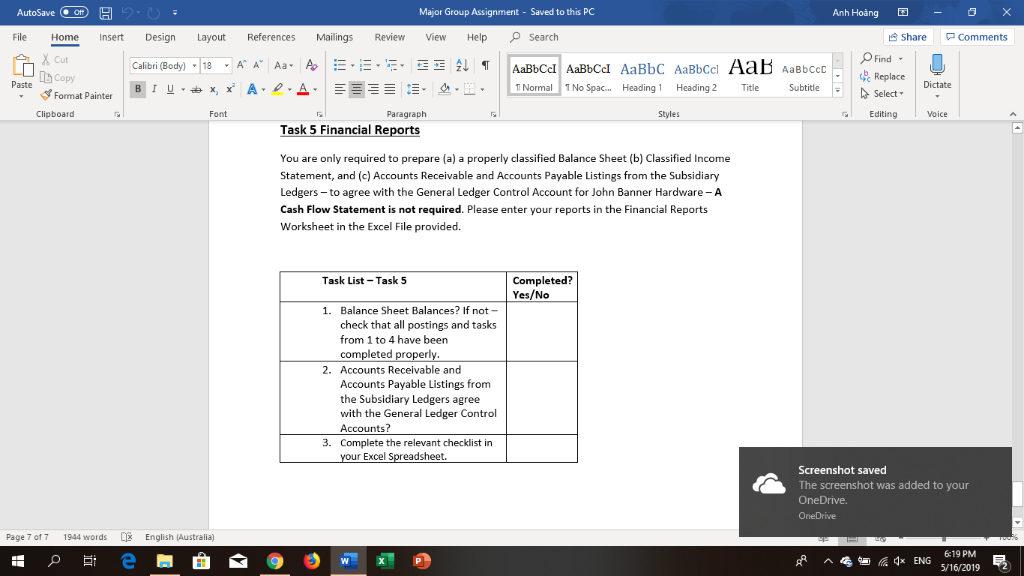Toggle bold formatting
This screenshot has width=1024, height=576.
[138, 88]
